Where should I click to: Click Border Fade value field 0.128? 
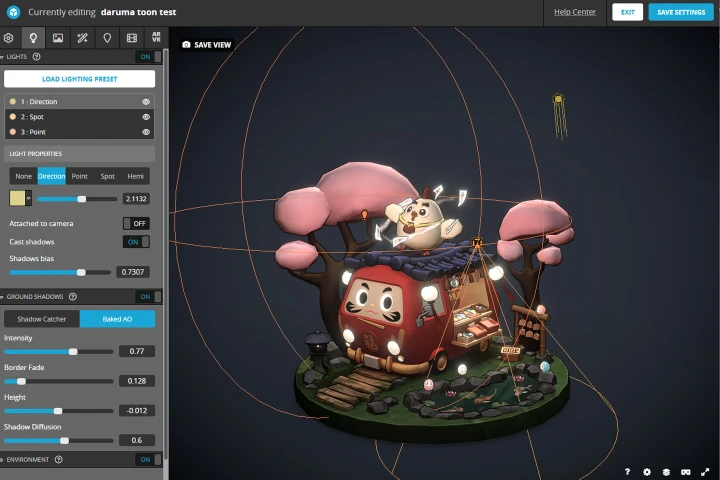click(x=137, y=381)
